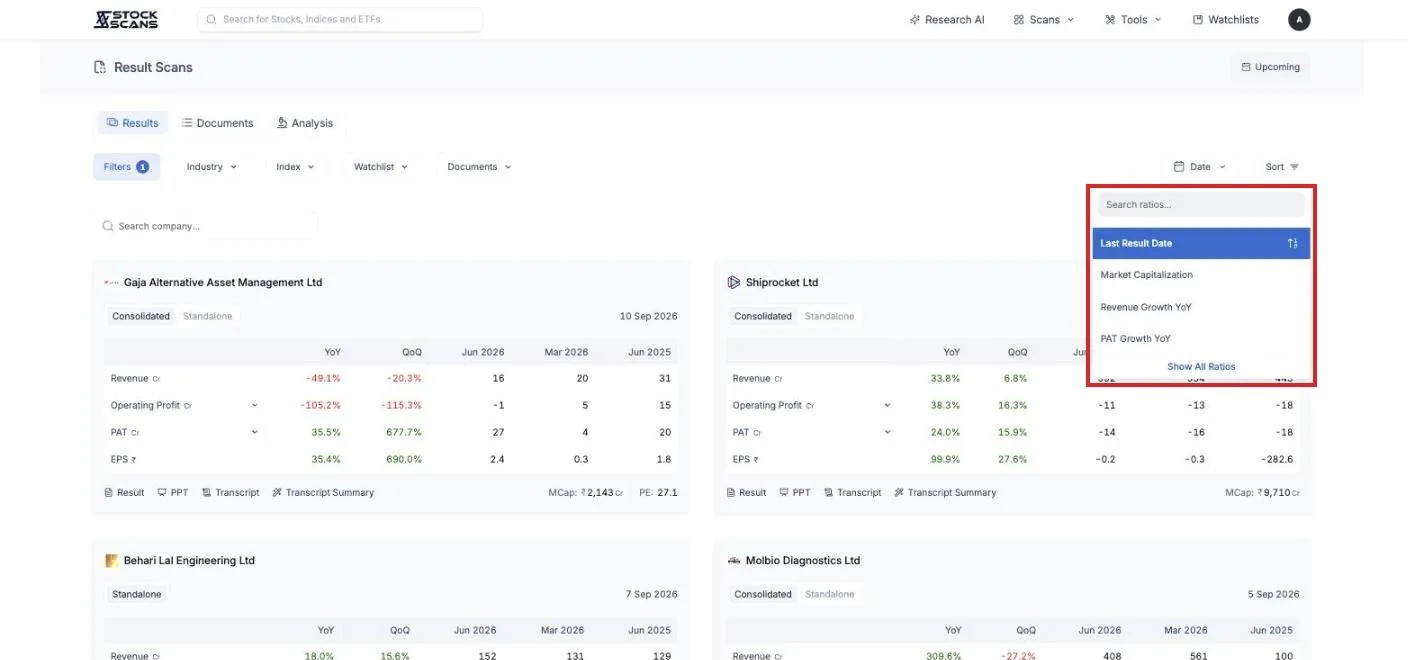Click the Behari Lal Engineering logo icon

(112, 561)
